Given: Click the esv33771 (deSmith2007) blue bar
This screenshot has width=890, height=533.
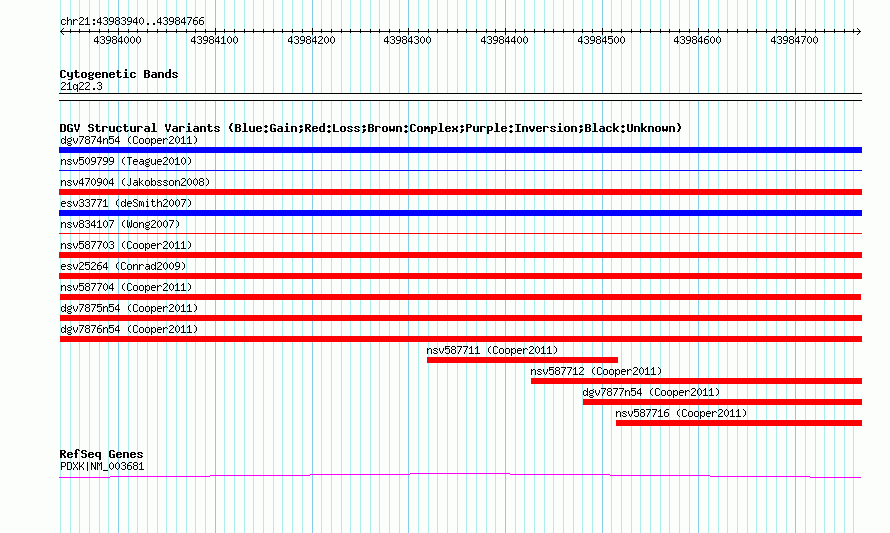Looking at the screenshot, I should [x=460, y=213].
